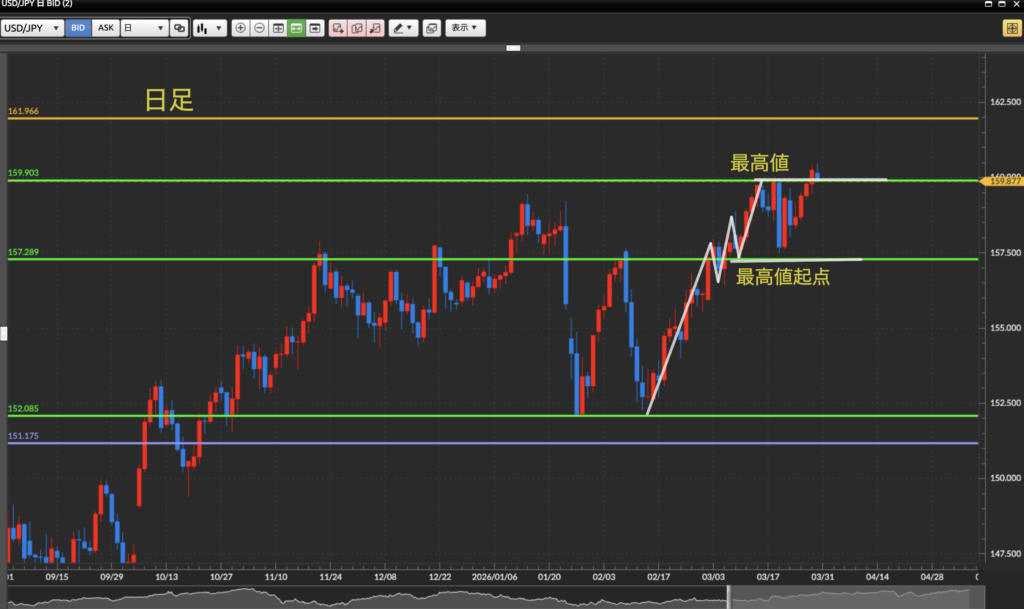Open the chart type dropdown
Viewport: 1024px width, 609px height.
[x=209, y=28]
